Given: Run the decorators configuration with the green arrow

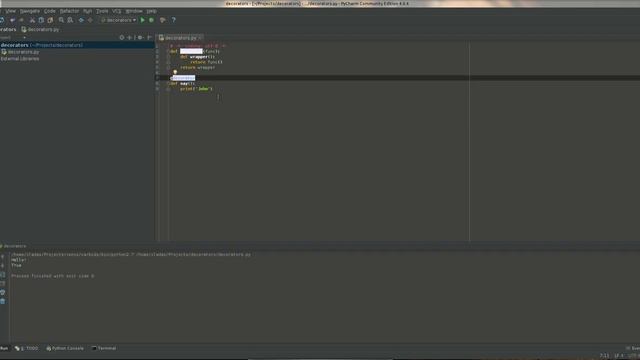Looking at the screenshot, I should (x=142, y=20).
